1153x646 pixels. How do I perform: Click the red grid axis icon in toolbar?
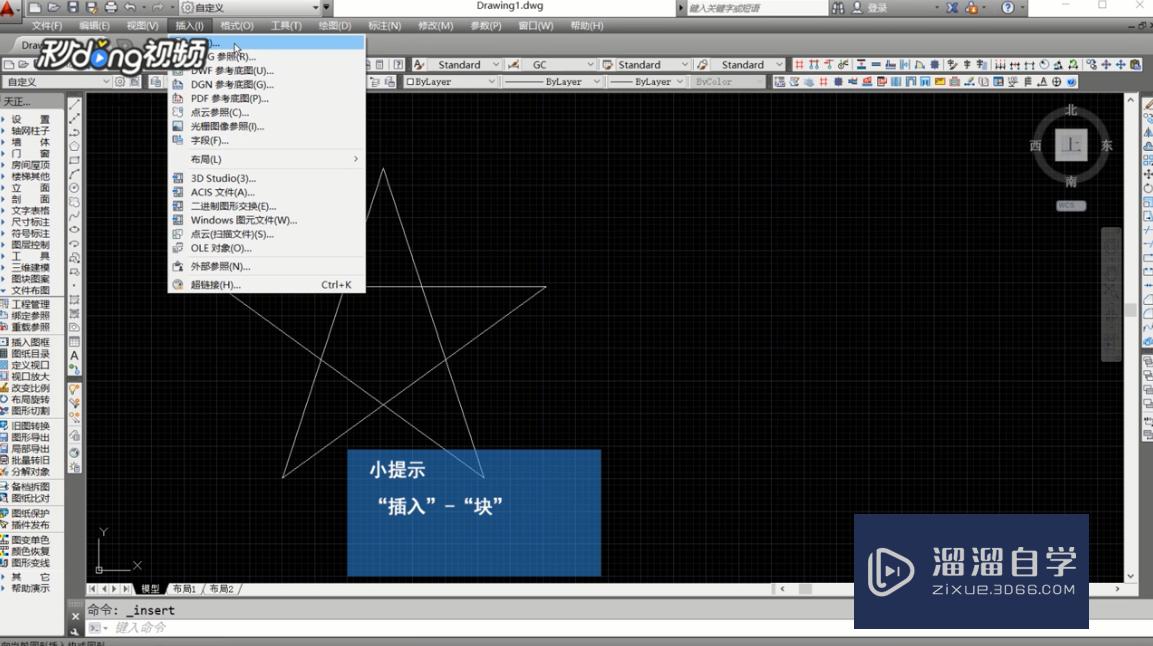pos(799,65)
